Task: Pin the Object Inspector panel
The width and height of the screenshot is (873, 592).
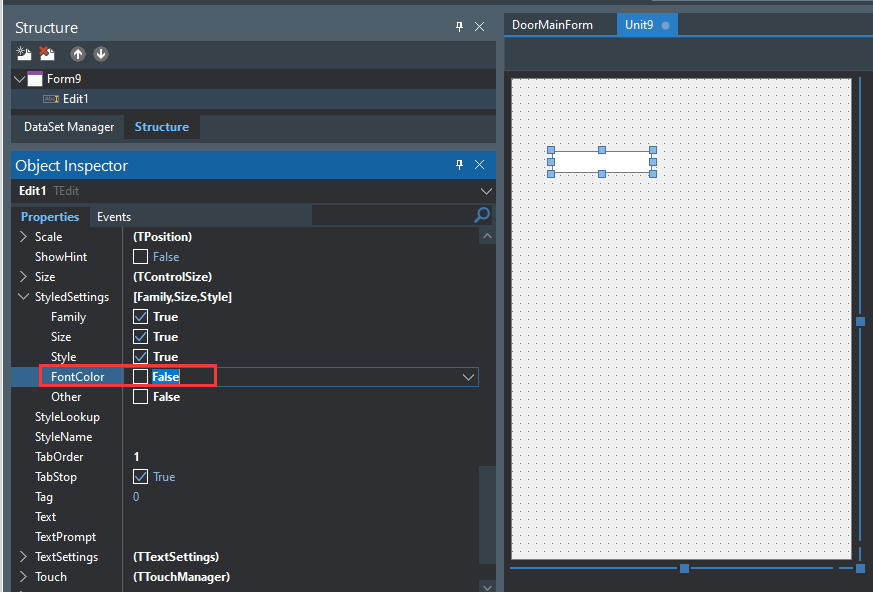Action: (459, 165)
